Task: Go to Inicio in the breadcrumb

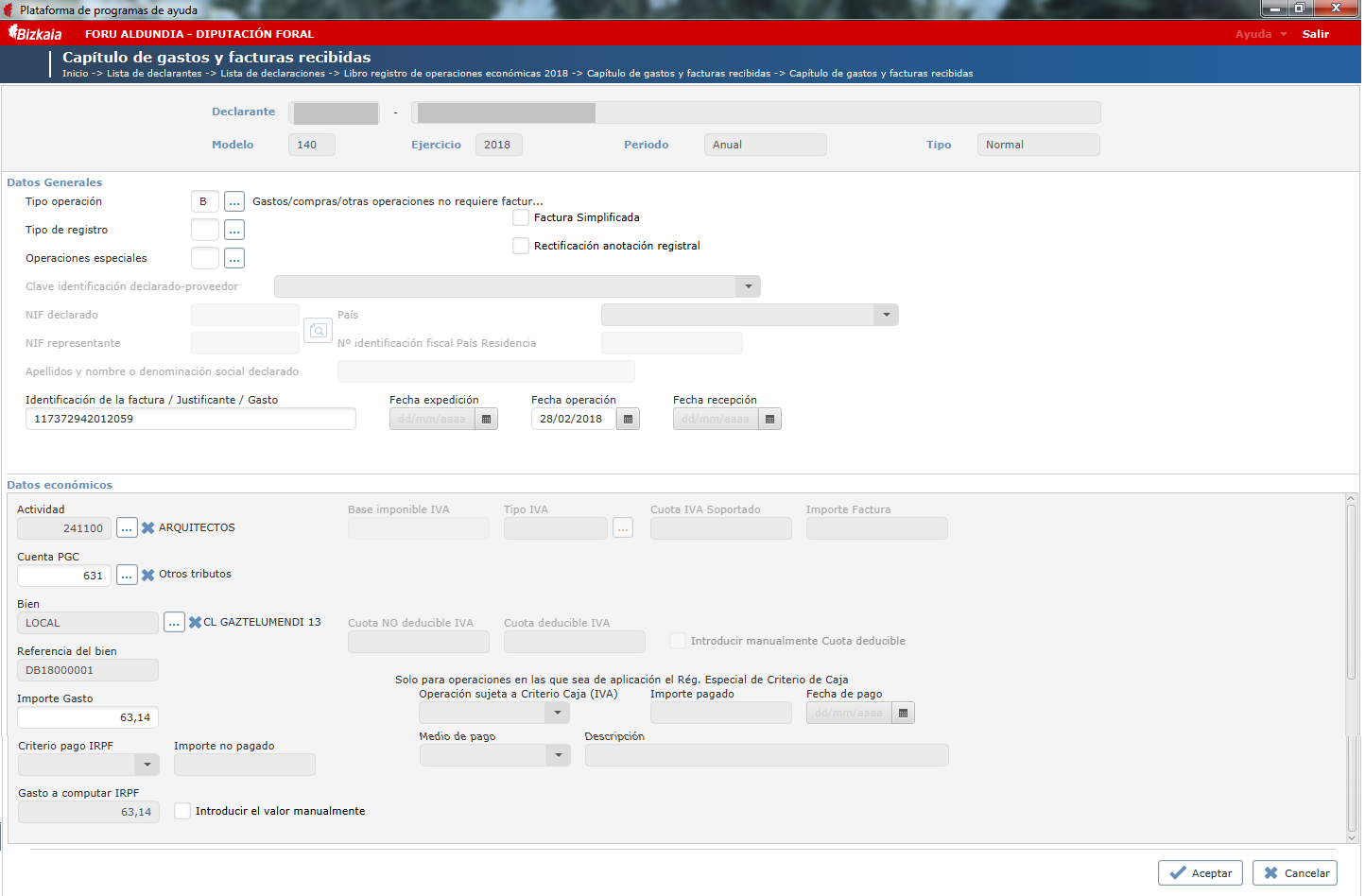Action: (76, 74)
